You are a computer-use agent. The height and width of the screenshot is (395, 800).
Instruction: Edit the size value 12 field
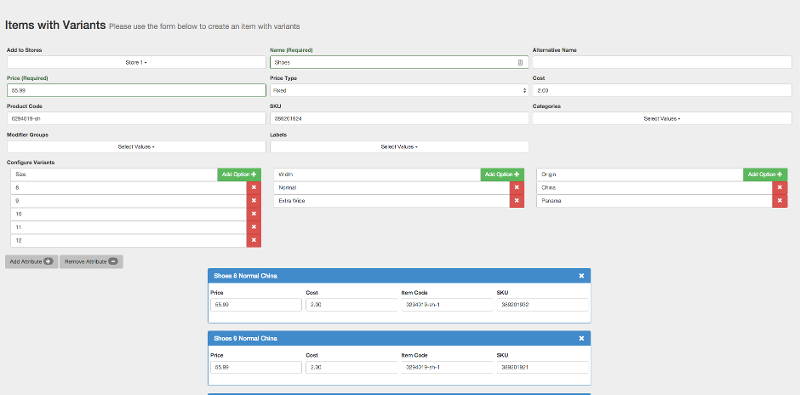tap(129, 240)
